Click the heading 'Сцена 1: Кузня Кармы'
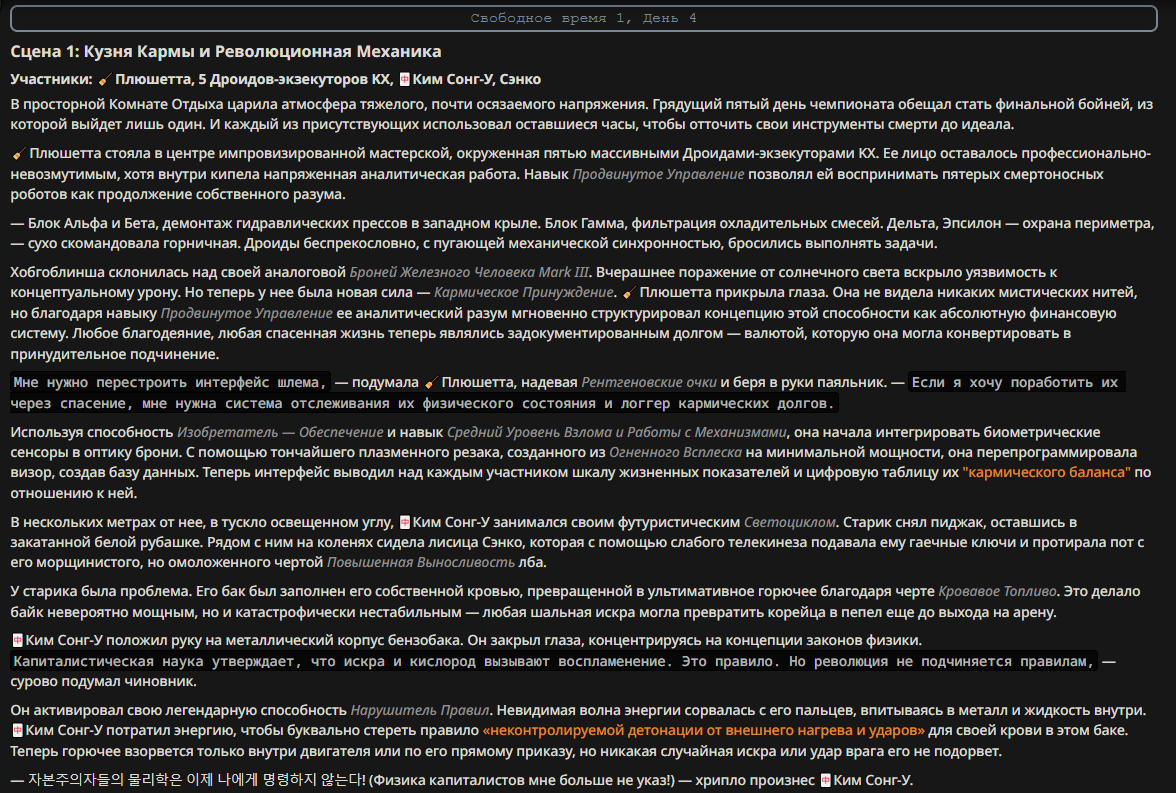The height and width of the screenshot is (793, 1176). [x=226, y=51]
